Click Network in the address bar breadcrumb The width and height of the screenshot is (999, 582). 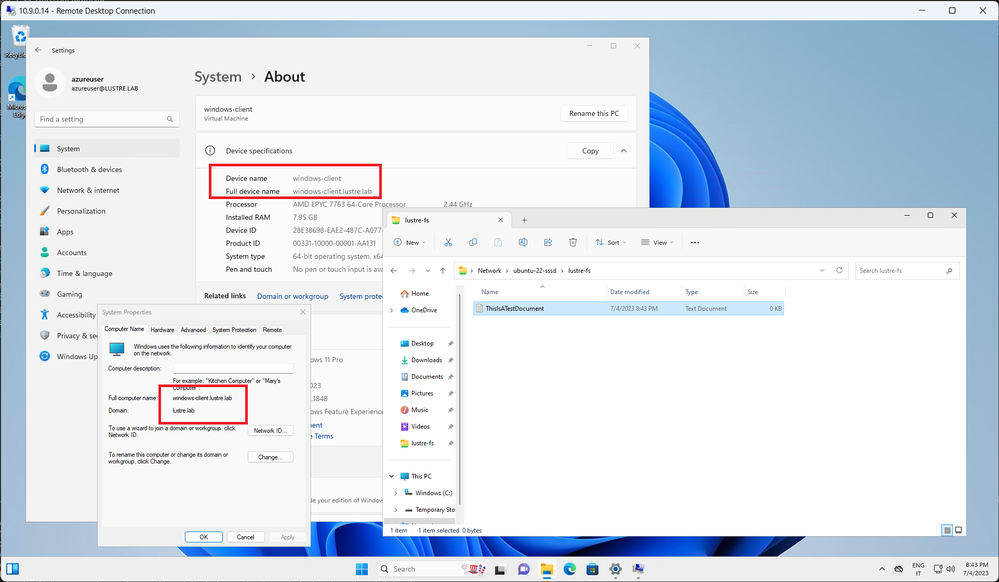point(489,270)
